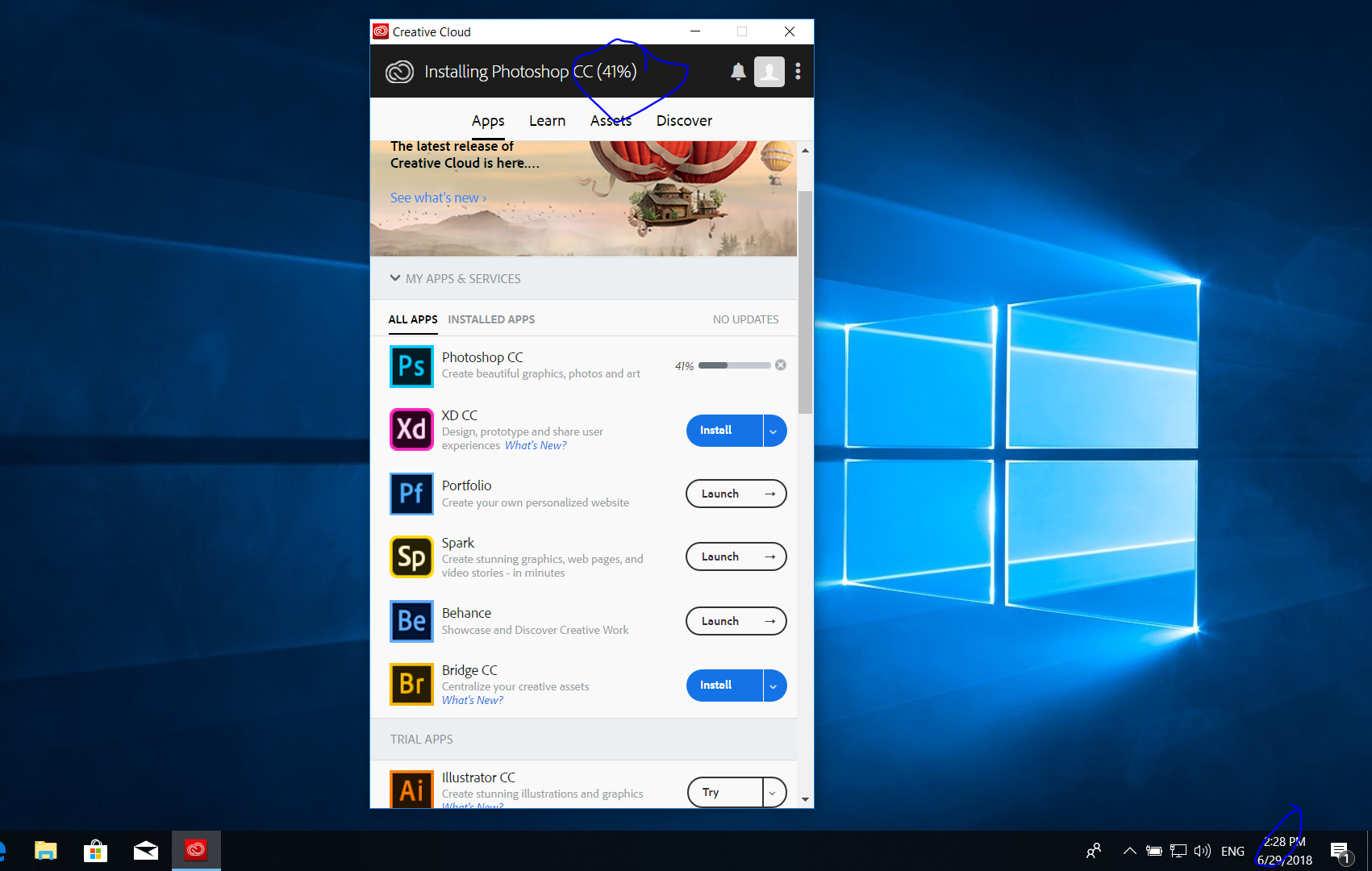Open battery status tray icon

click(1154, 851)
